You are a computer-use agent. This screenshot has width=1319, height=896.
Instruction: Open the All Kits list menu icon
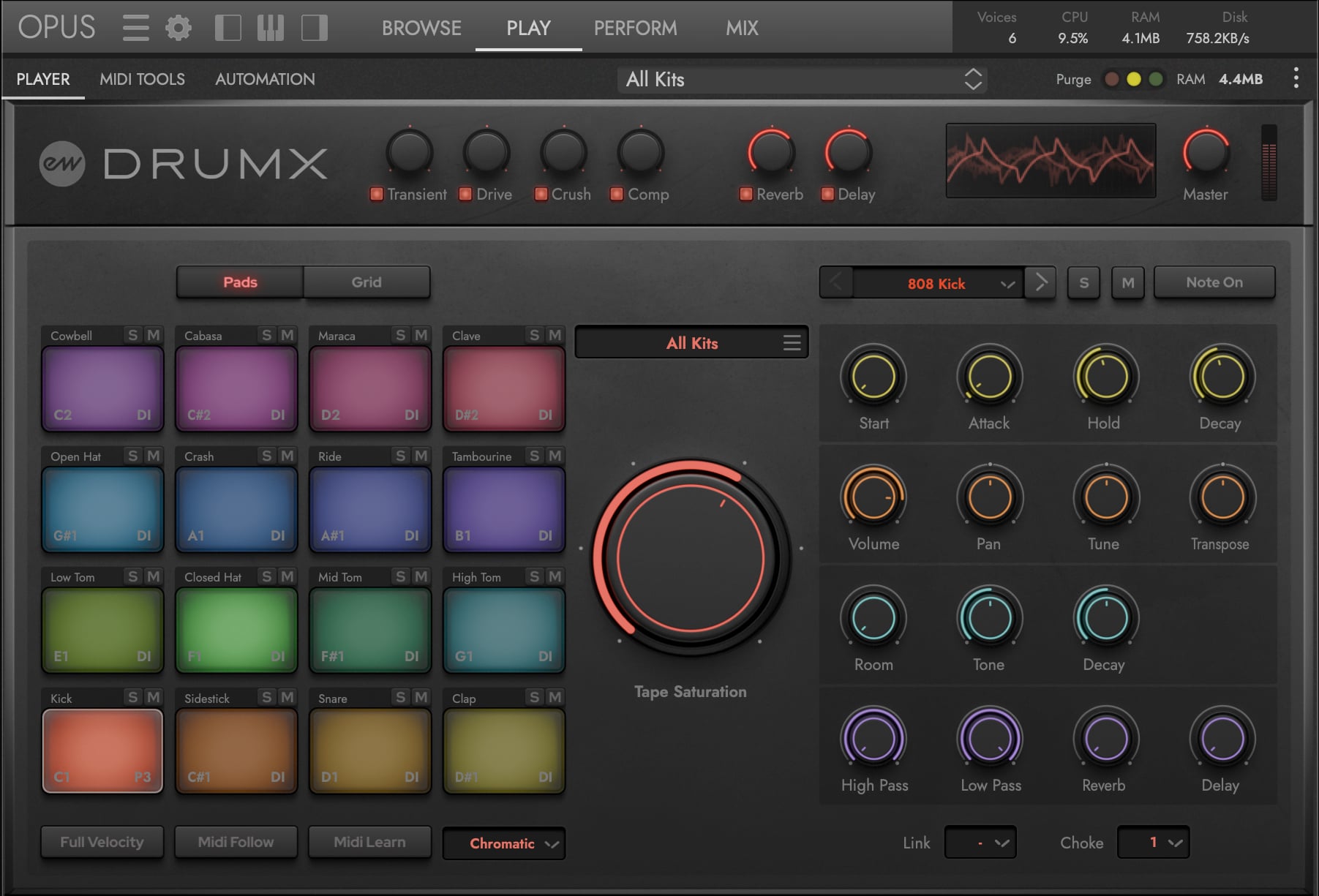point(792,342)
